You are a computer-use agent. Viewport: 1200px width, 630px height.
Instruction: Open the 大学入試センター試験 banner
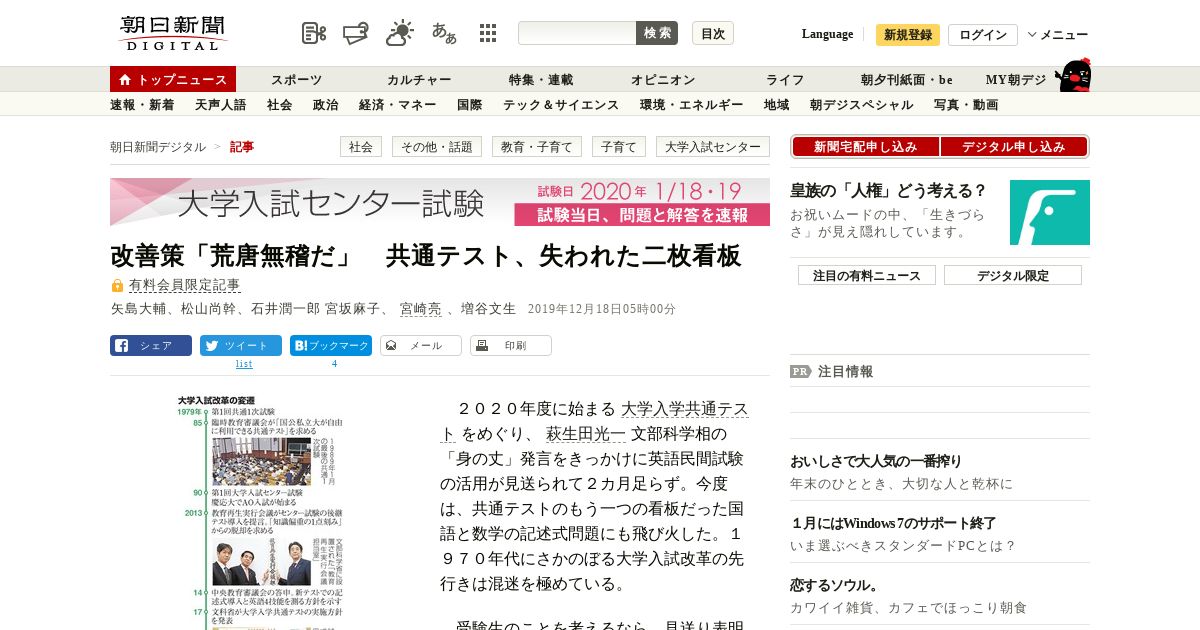[440, 202]
